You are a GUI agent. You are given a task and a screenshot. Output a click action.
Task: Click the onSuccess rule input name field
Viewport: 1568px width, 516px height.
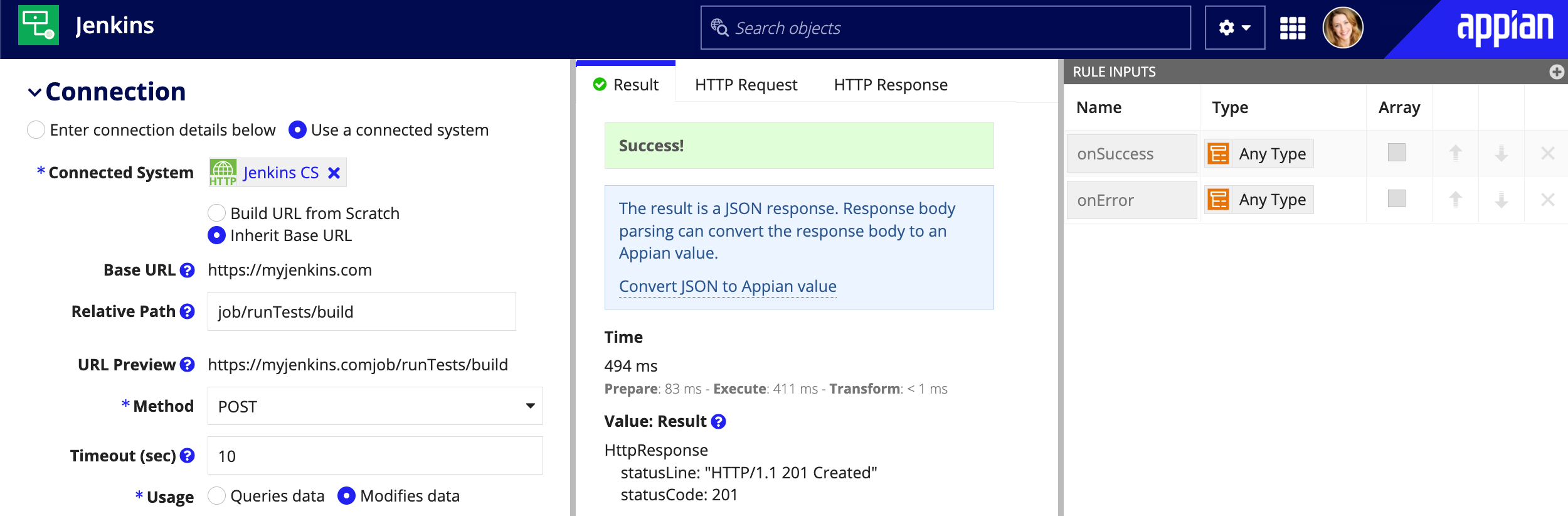[1131, 154]
